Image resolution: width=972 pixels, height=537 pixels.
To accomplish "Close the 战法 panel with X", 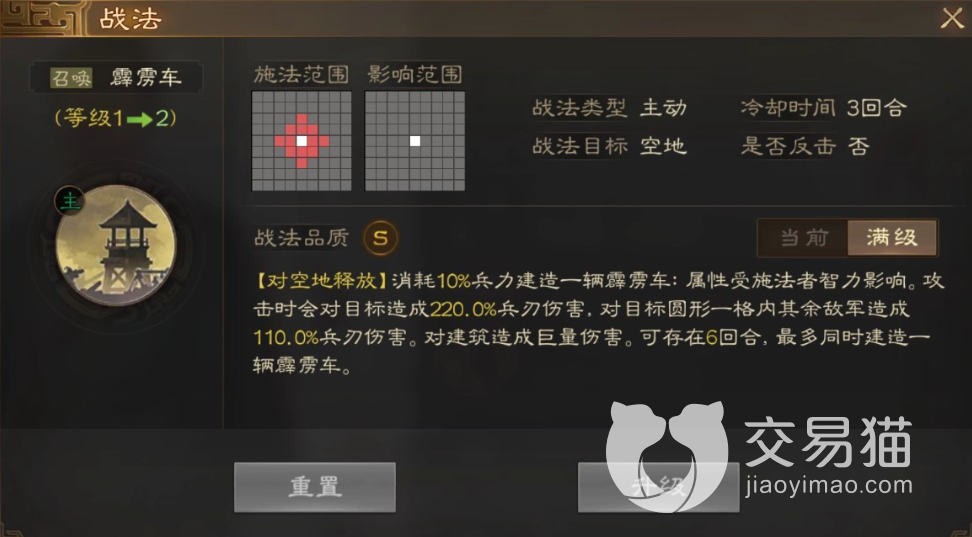I will tap(952, 18).
